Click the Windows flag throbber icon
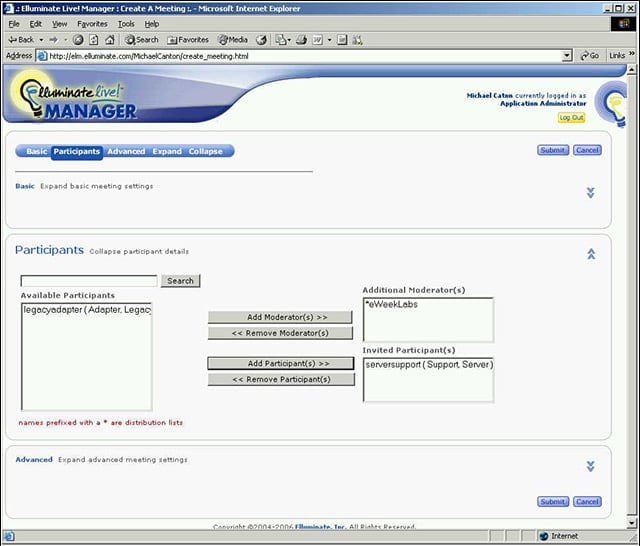Viewport: 640px width, 546px height. point(623,24)
